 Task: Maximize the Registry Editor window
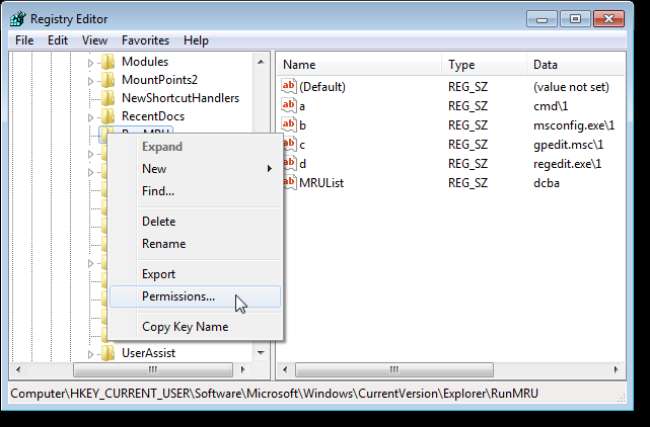(575, 19)
